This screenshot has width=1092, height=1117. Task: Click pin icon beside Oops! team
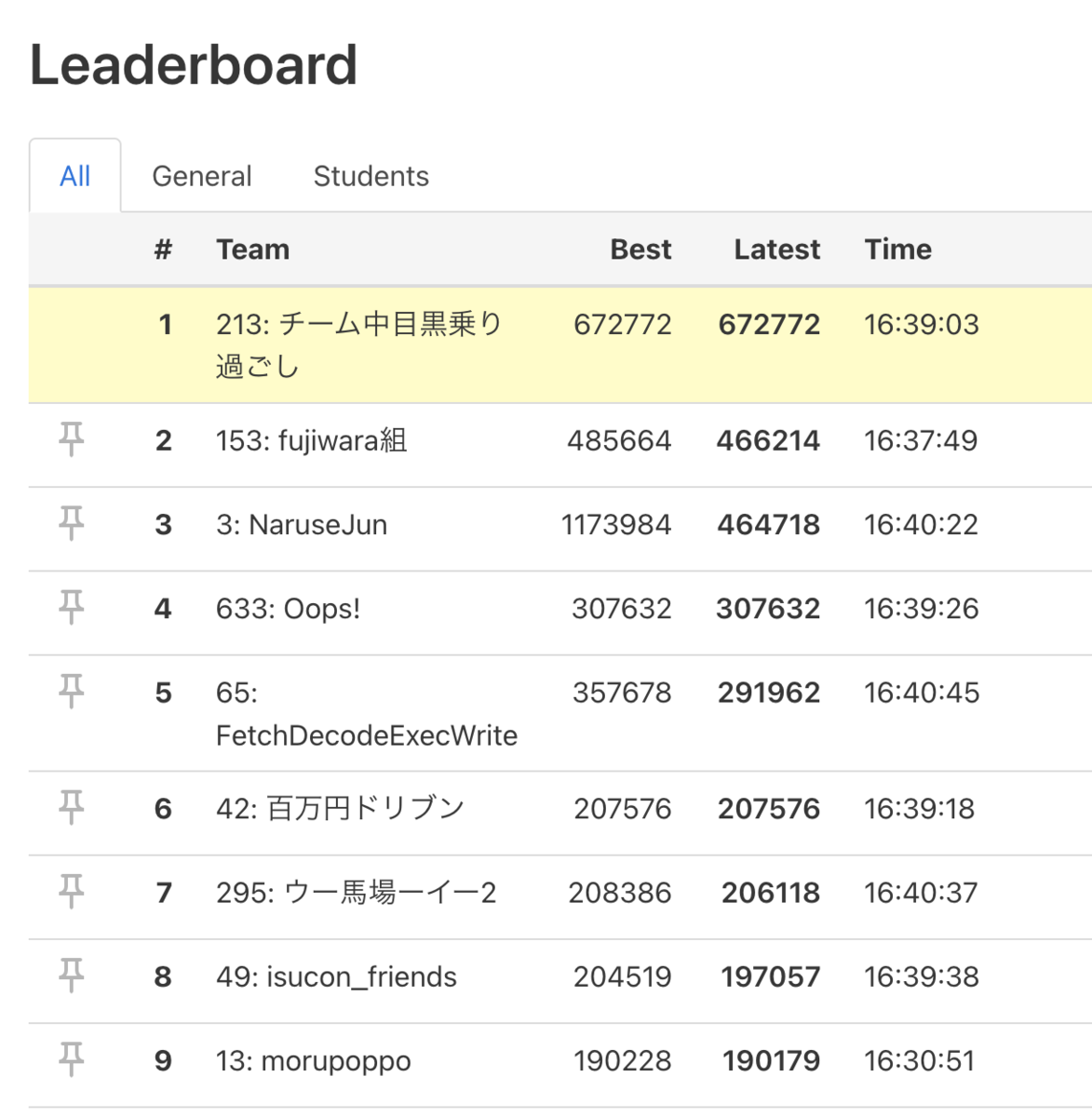(x=71, y=607)
